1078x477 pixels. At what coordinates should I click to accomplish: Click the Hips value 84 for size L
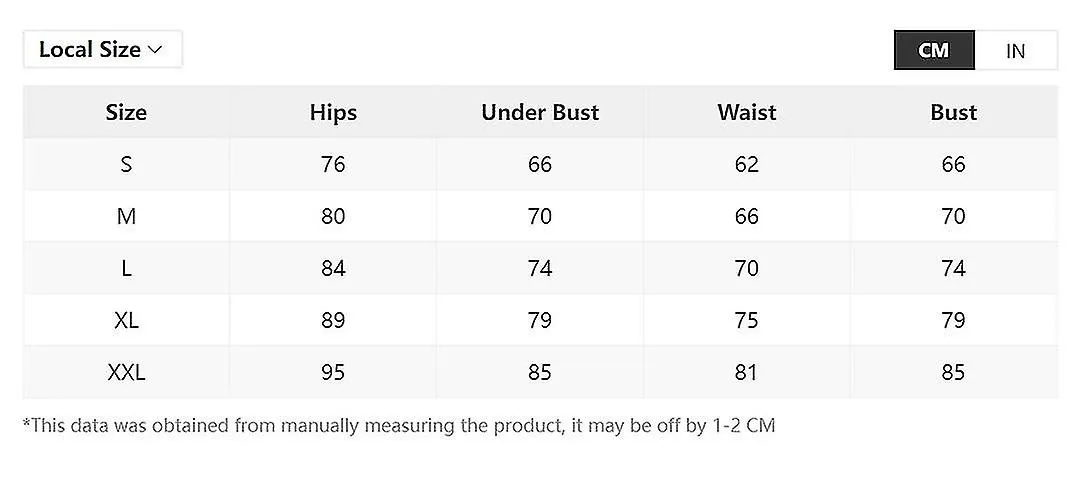pyautogui.click(x=333, y=268)
